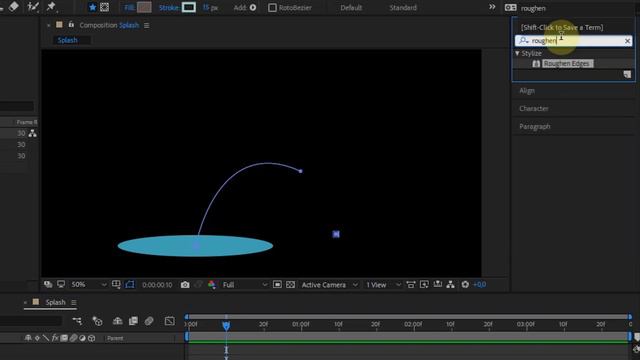Open the Character panel
Screen dimensions: 640x360
pyautogui.click(x=534, y=109)
